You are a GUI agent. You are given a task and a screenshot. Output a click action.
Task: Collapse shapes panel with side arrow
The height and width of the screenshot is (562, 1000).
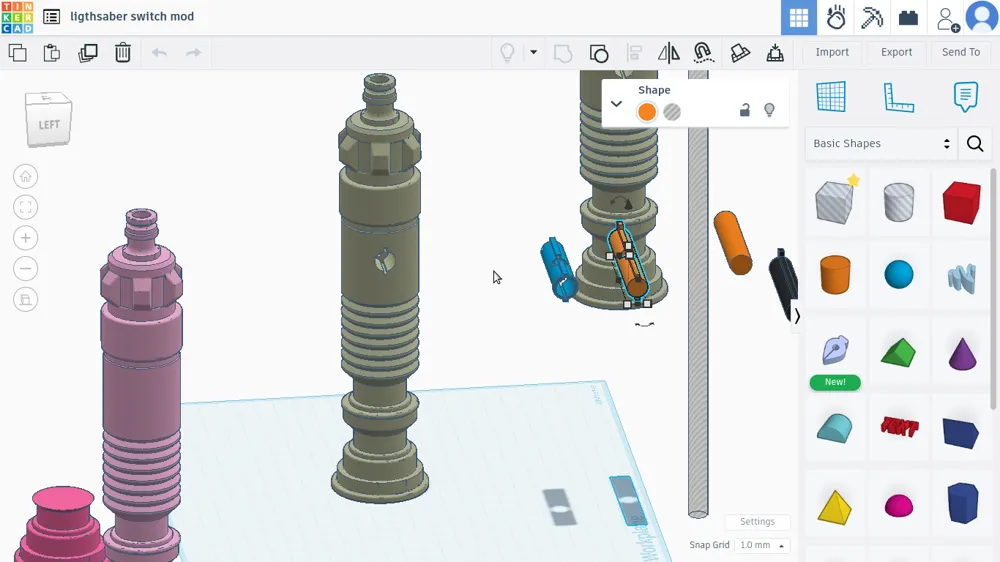pyautogui.click(x=797, y=316)
